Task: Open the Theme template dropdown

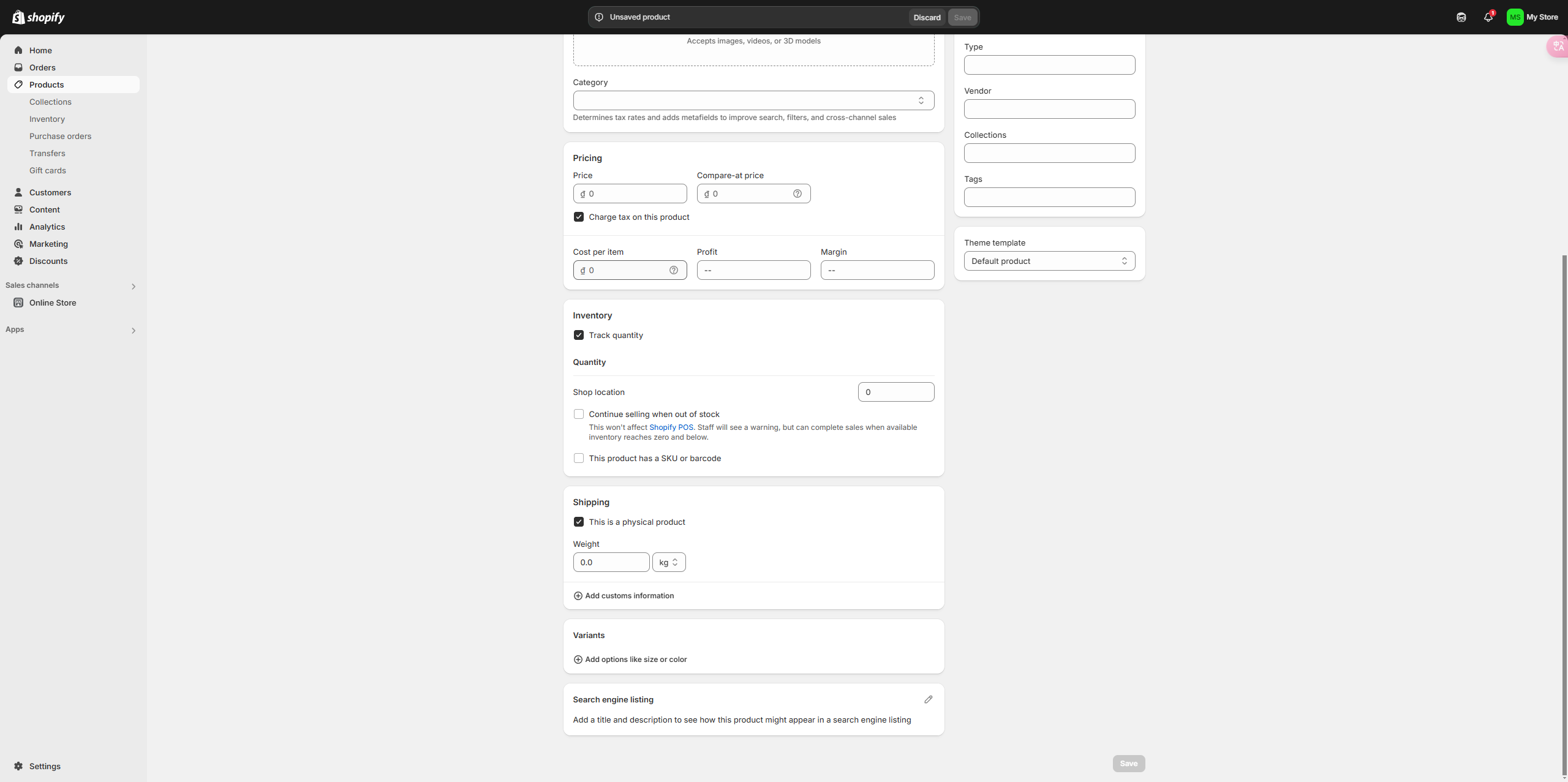Action: pyautogui.click(x=1049, y=261)
